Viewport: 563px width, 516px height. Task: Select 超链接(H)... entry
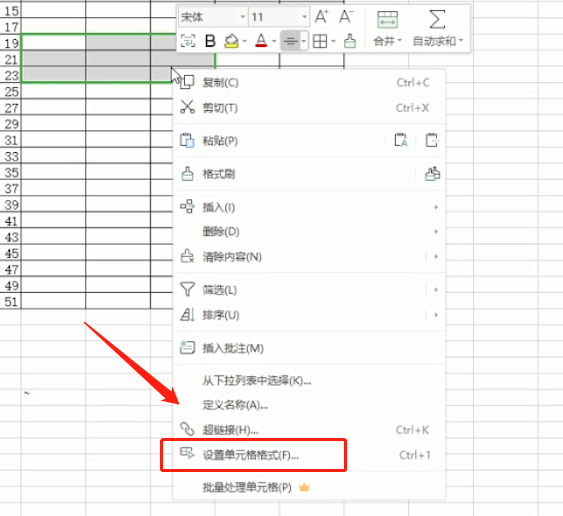(x=309, y=430)
